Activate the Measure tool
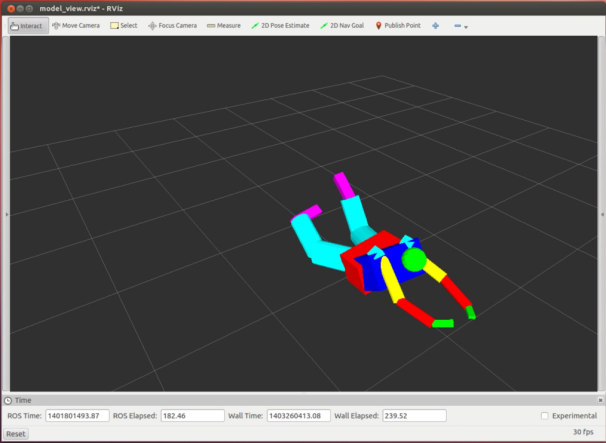The height and width of the screenshot is (443, 606). [x=224, y=26]
